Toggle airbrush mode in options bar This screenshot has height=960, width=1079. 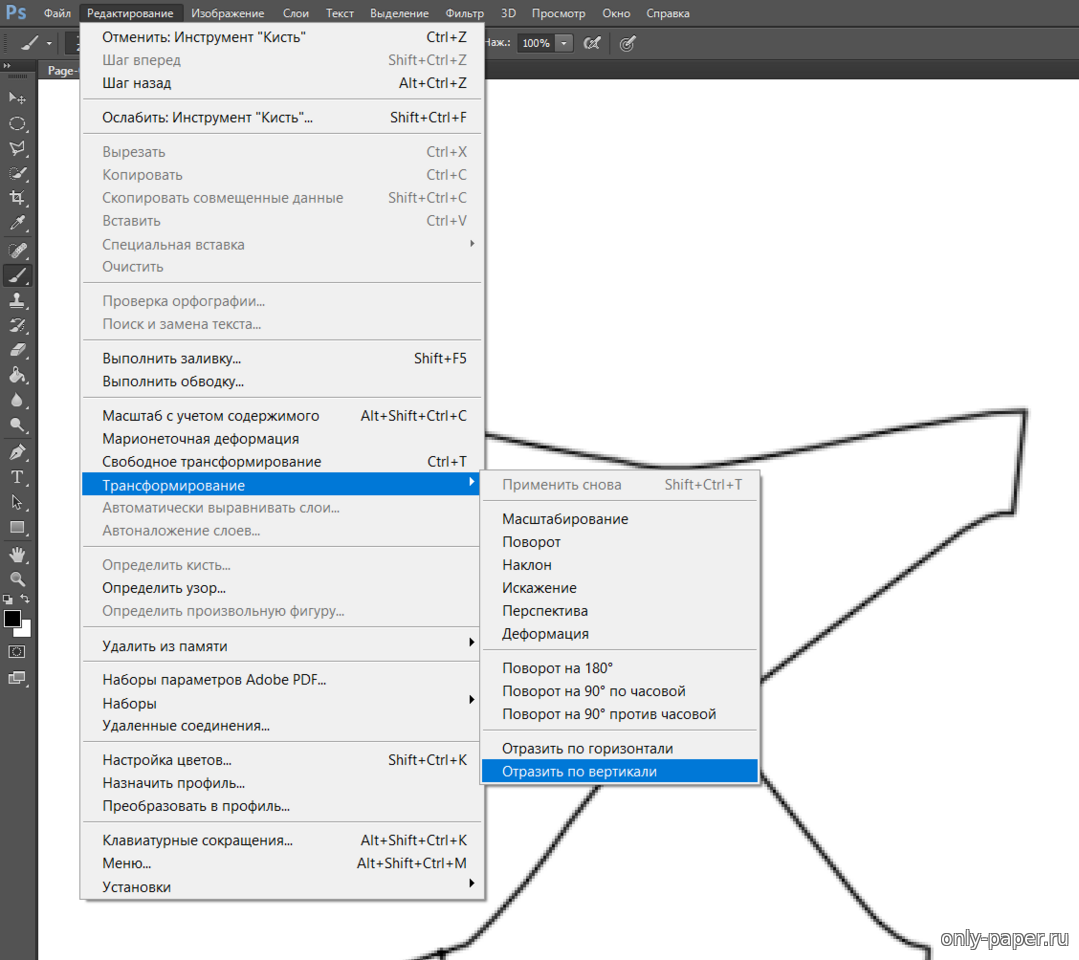[592, 43]
